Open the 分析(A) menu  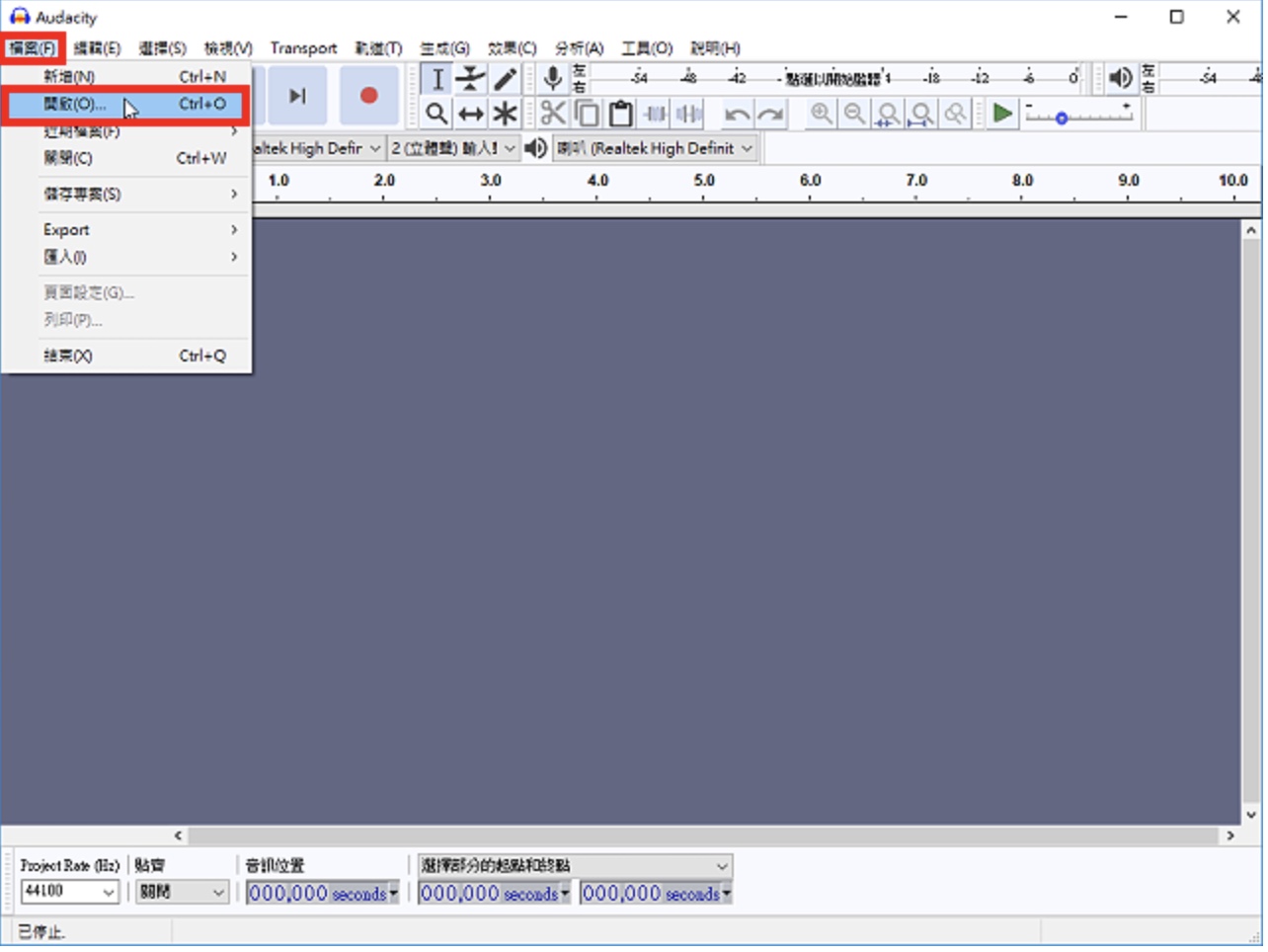(579, 48)
